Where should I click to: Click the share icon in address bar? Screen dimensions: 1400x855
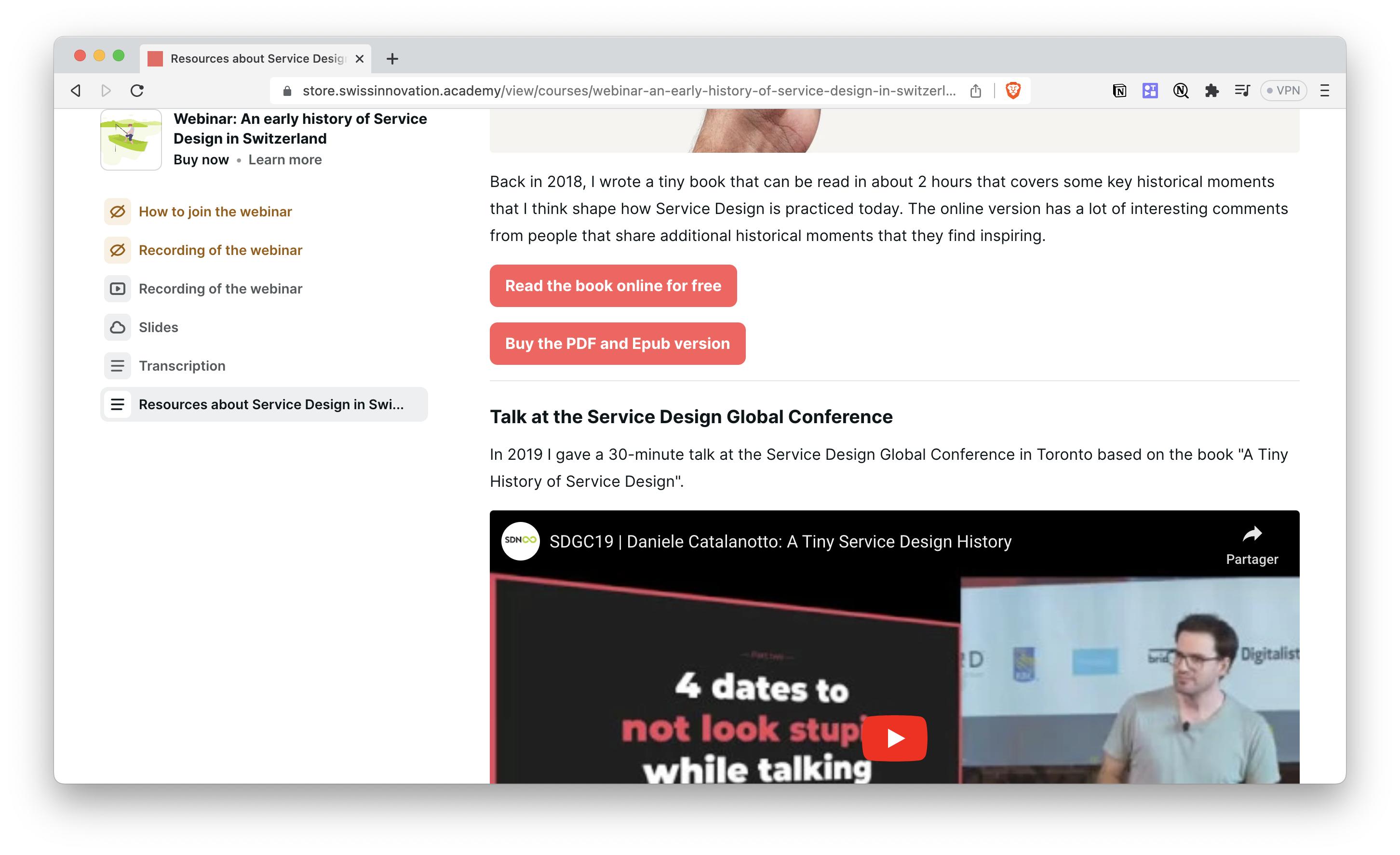point(976,90)
